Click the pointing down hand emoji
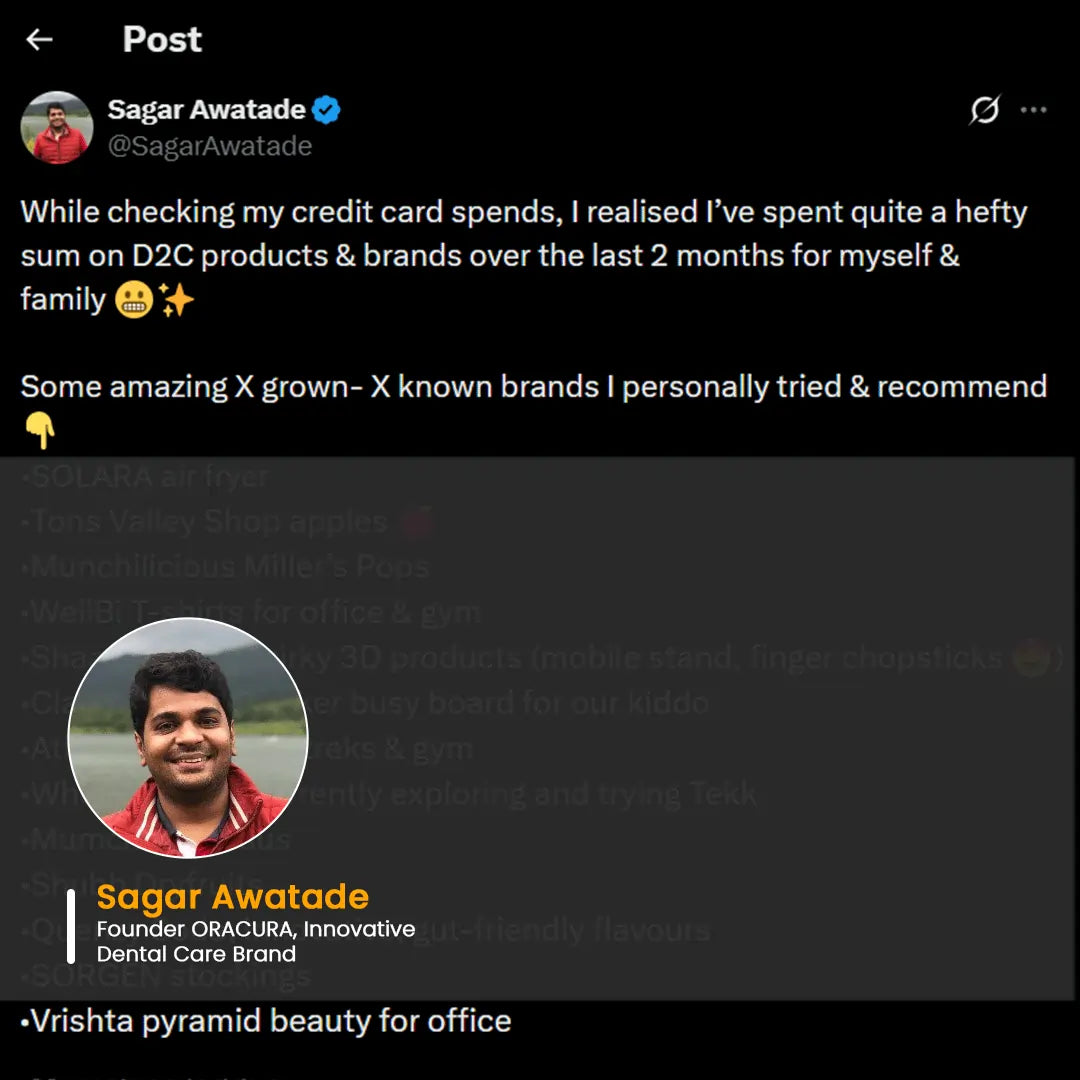The height and width of the screenshot is (1080, 1080). (x=39, y=431)
